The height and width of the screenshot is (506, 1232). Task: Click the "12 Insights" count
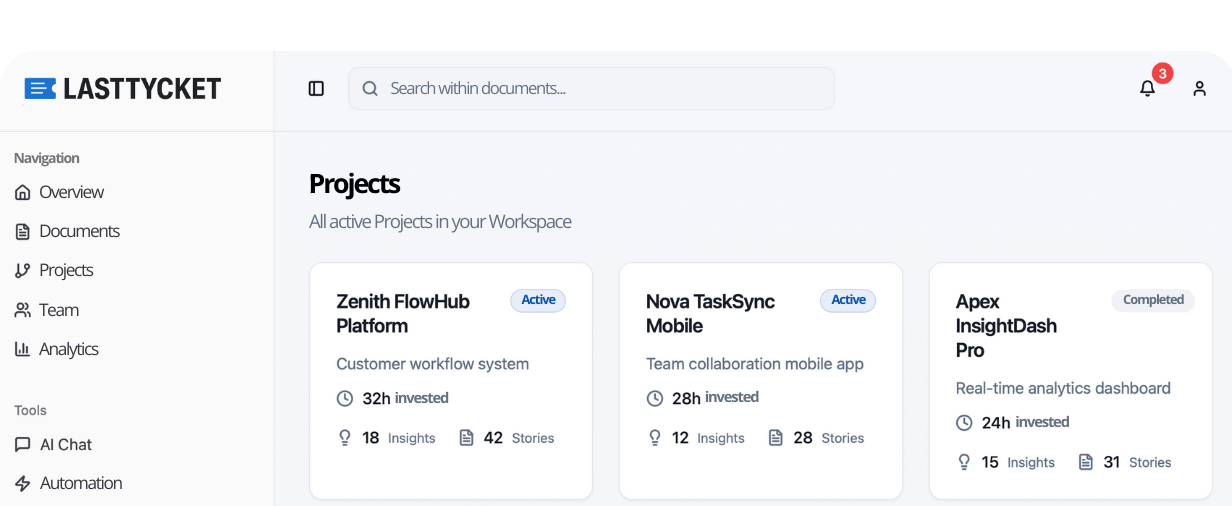tap(709, 438)
